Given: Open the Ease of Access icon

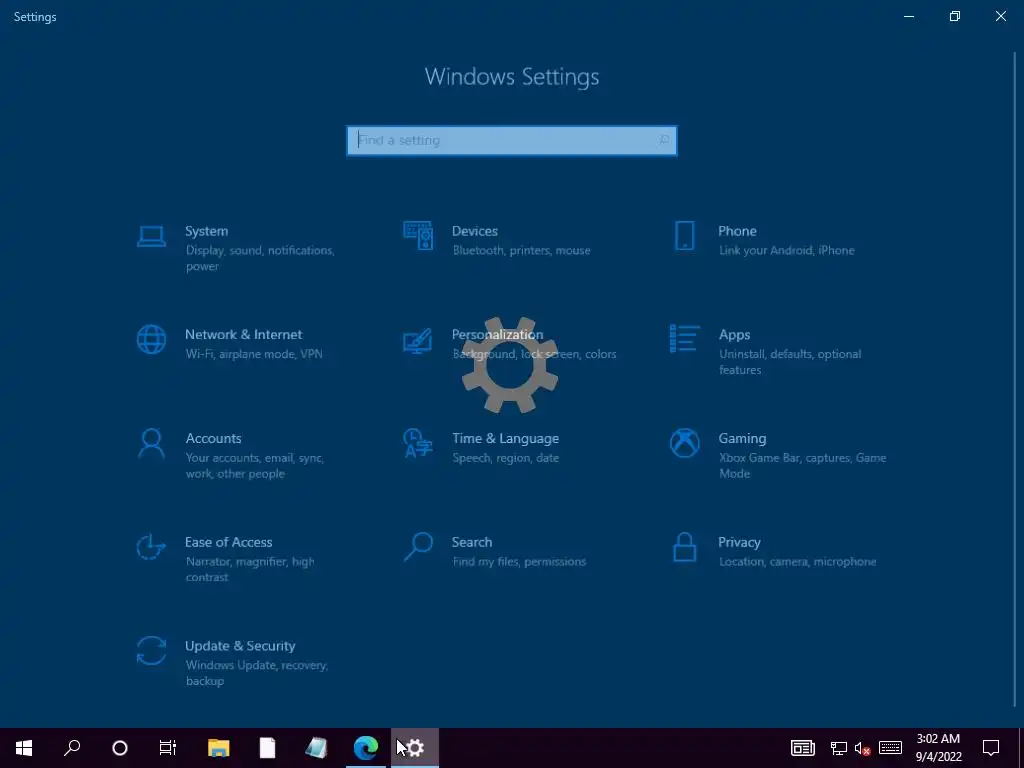Looking at the screenshot, I should (151, 547).
